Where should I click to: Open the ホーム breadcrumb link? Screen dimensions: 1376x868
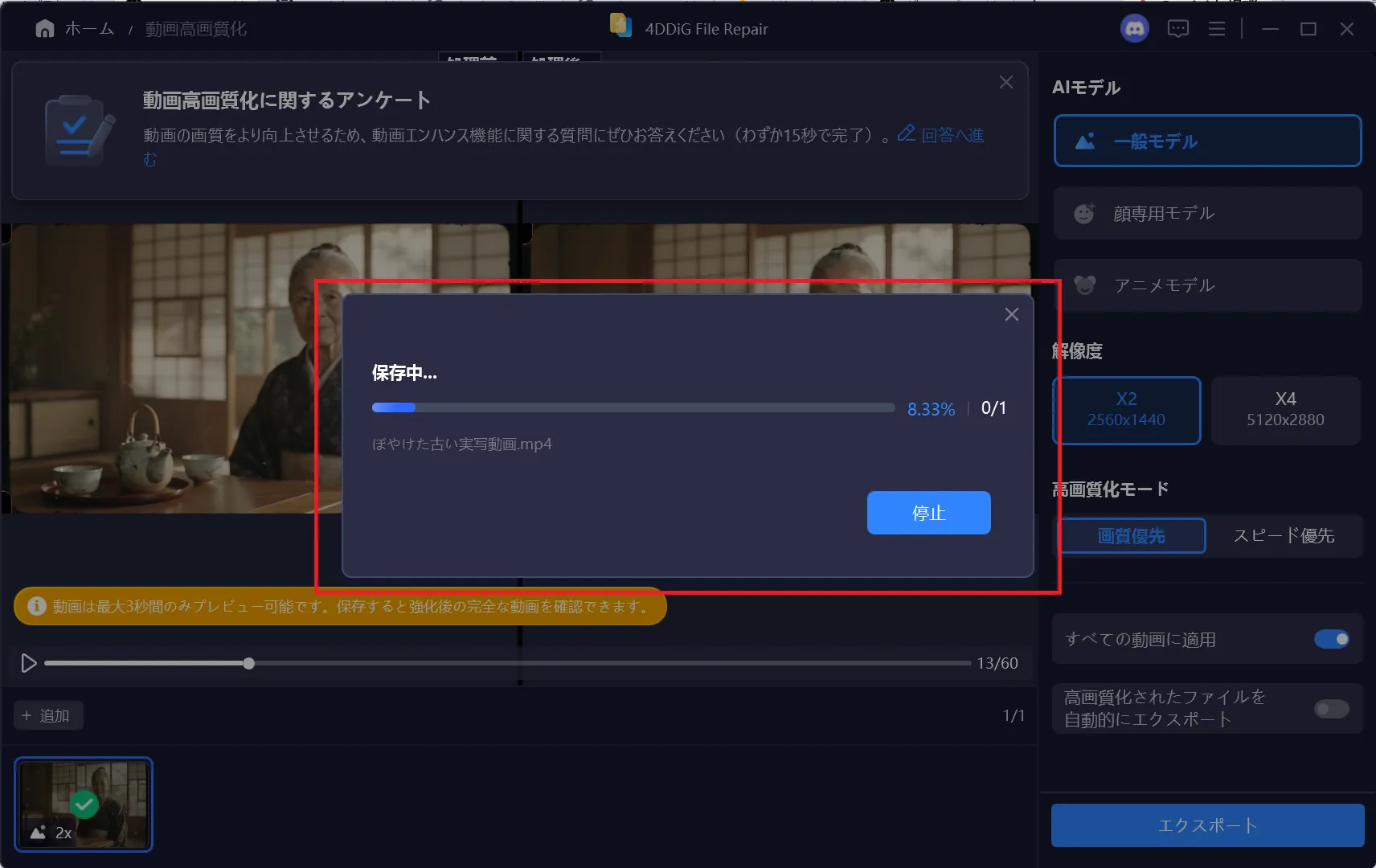tap(89, 29)
